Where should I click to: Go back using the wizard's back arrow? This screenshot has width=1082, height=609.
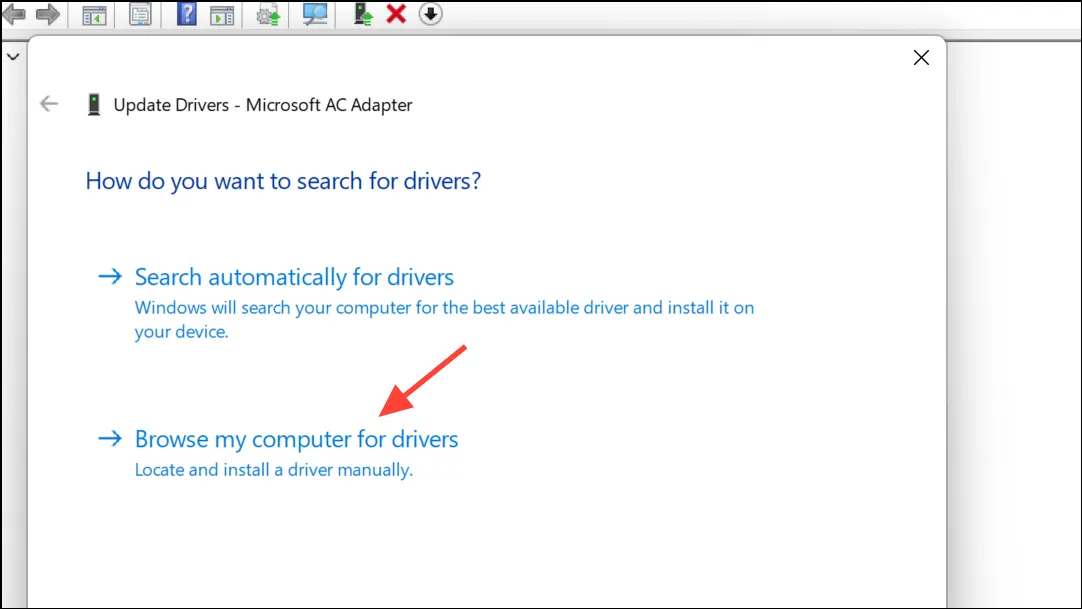point(49,104)
